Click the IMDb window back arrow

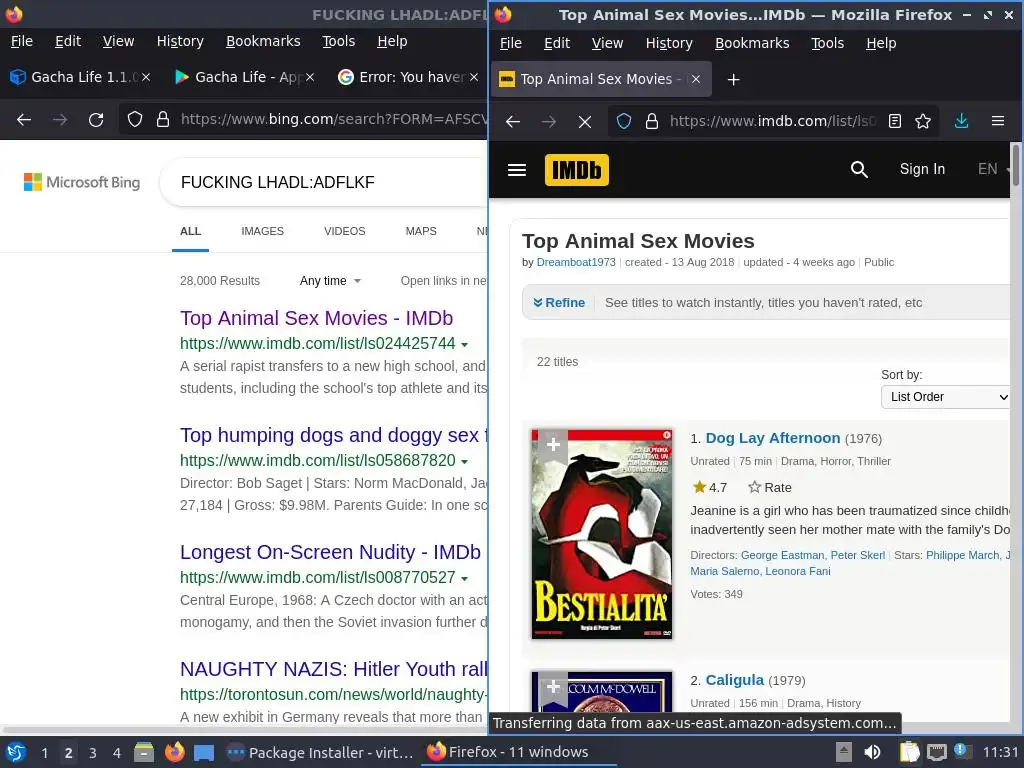(x=513, y=121)
